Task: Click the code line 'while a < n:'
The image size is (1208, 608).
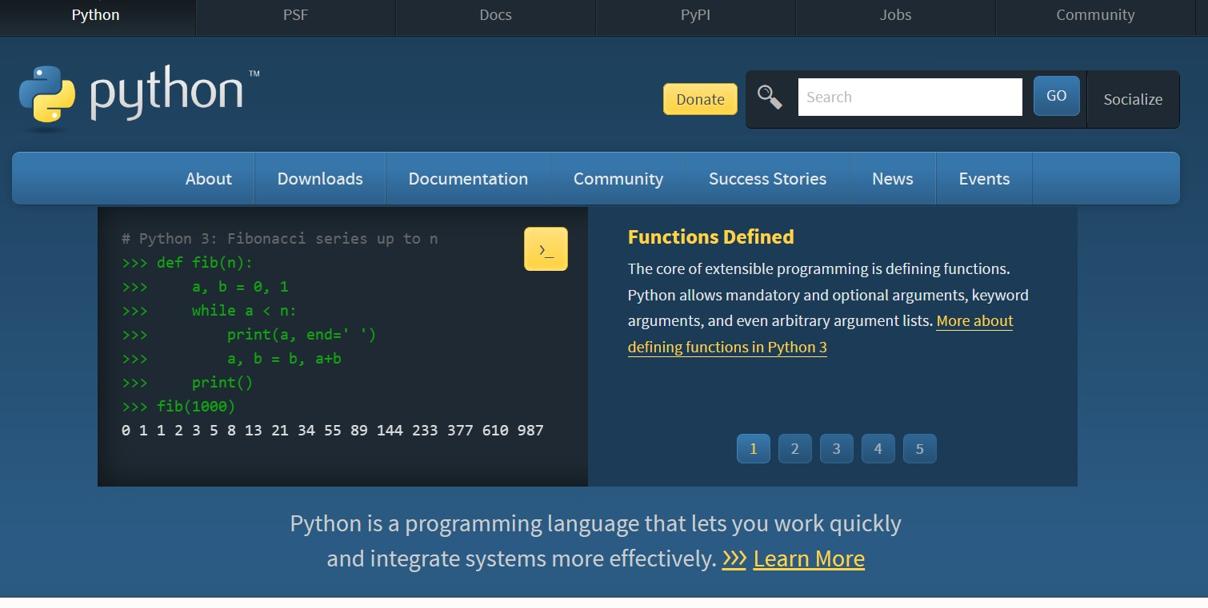Action: [x=244, y=311]
